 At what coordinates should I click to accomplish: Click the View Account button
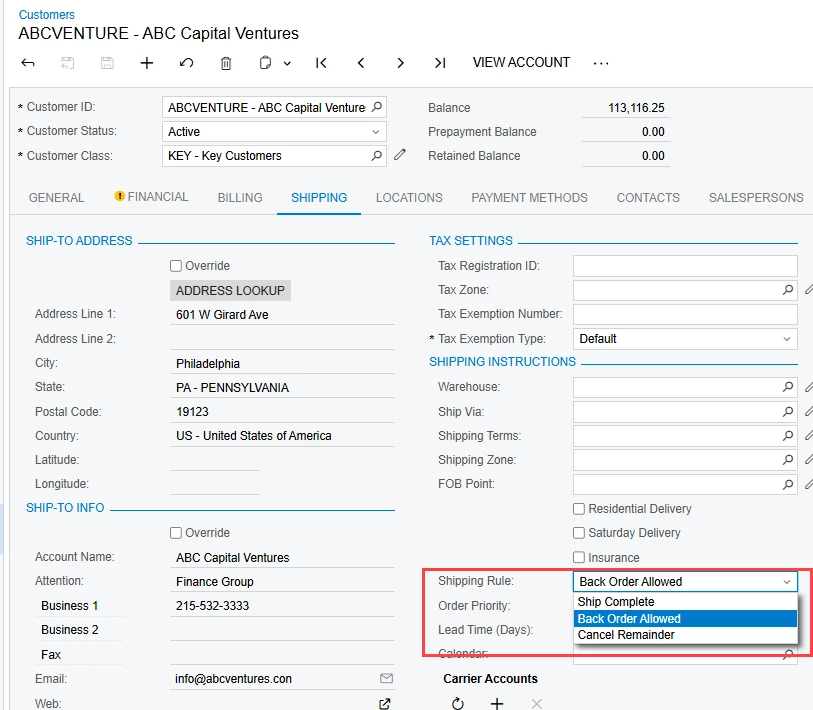(521, 62)
